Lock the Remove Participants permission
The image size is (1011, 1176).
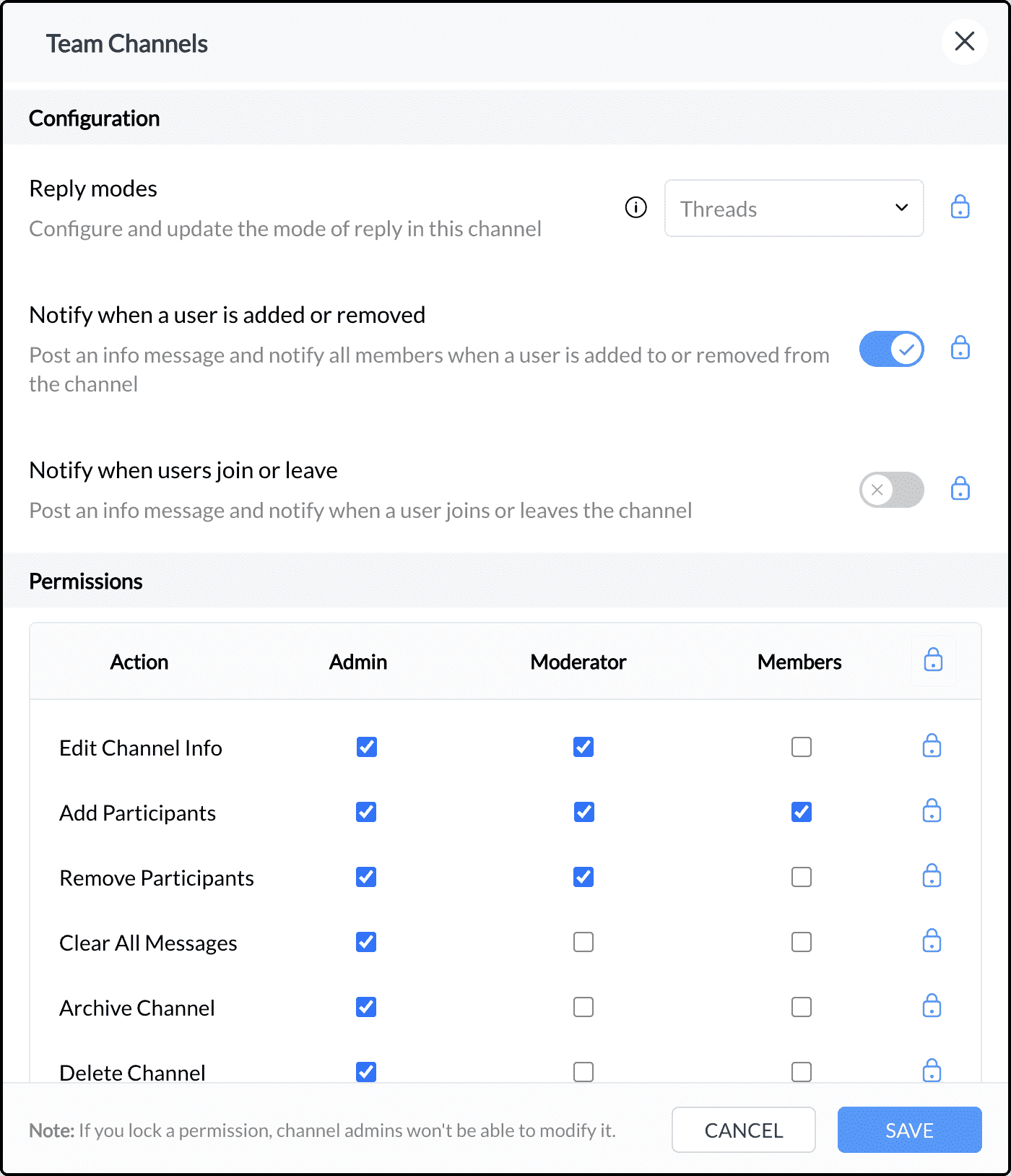(x=932, y=876)
